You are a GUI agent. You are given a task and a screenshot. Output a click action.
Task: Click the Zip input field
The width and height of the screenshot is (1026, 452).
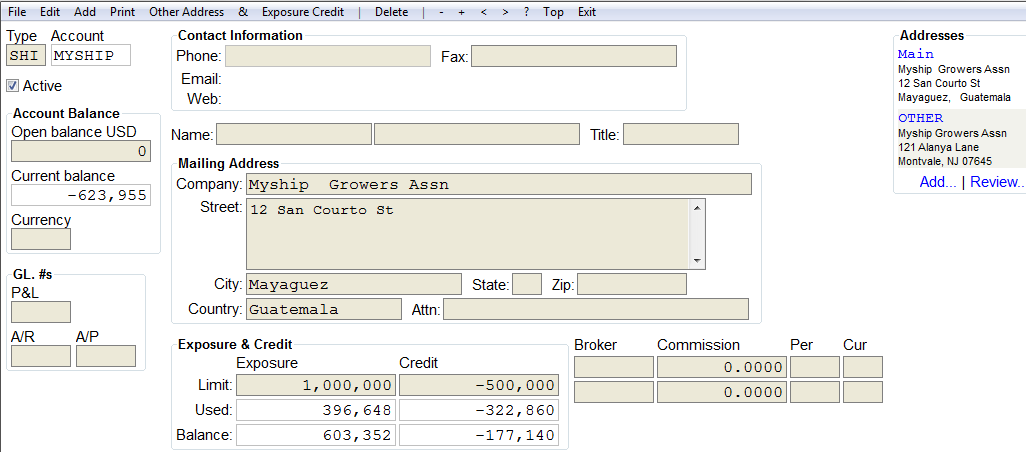631,285
